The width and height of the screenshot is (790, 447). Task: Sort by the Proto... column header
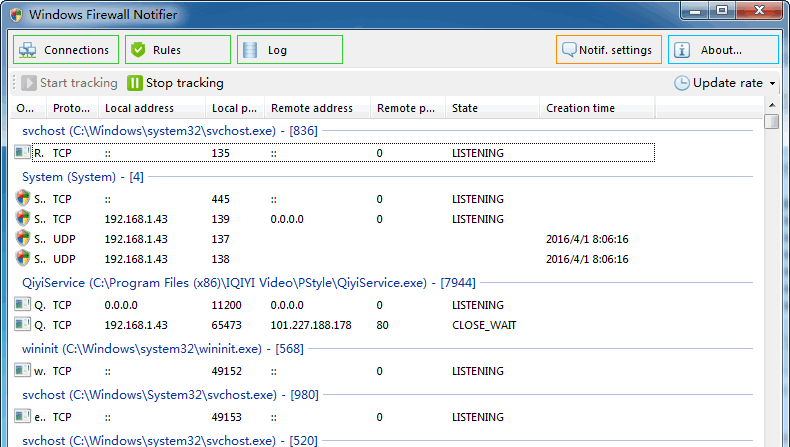tap(72, 108)
